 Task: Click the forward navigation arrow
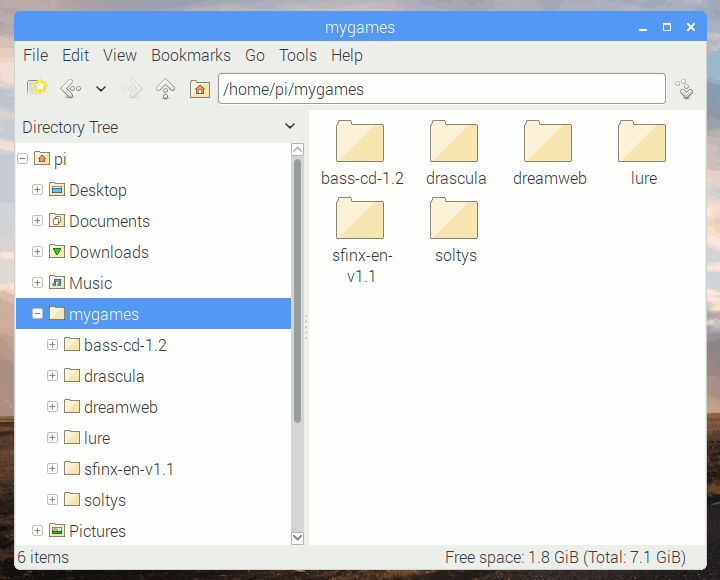pos(132,89)
